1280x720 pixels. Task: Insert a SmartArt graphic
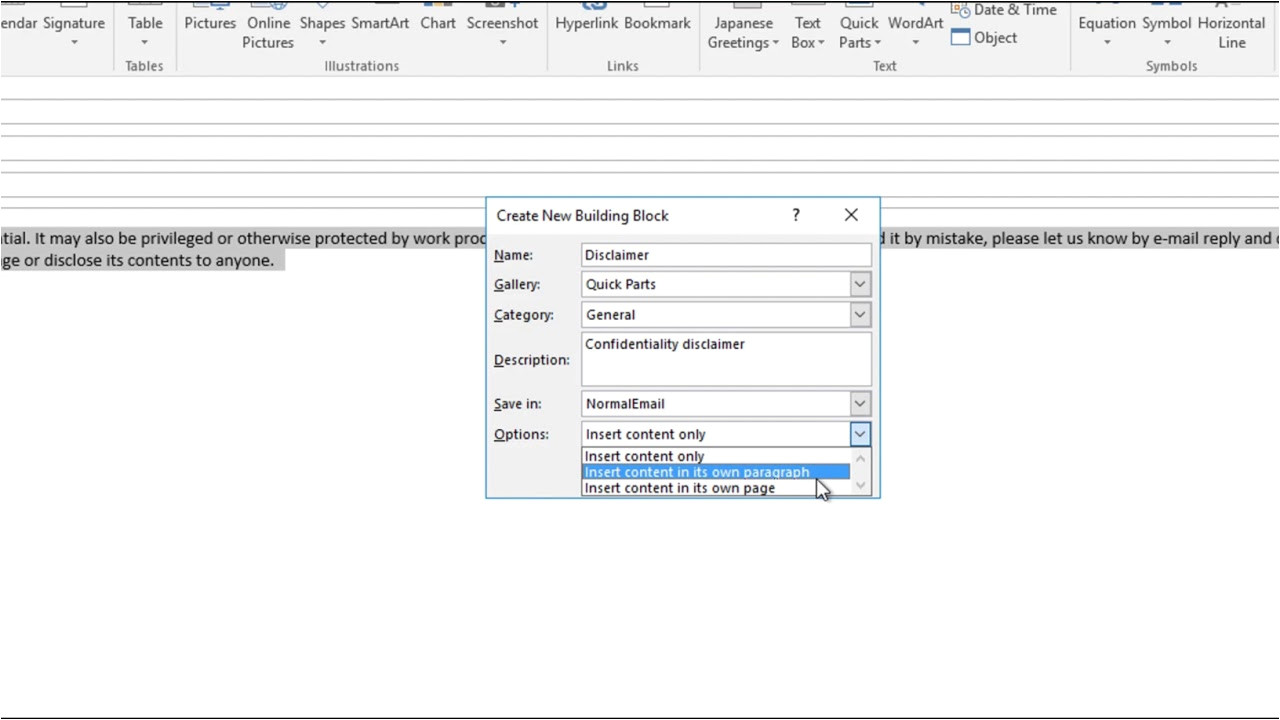pyautogui.click(x=379, y=22)
